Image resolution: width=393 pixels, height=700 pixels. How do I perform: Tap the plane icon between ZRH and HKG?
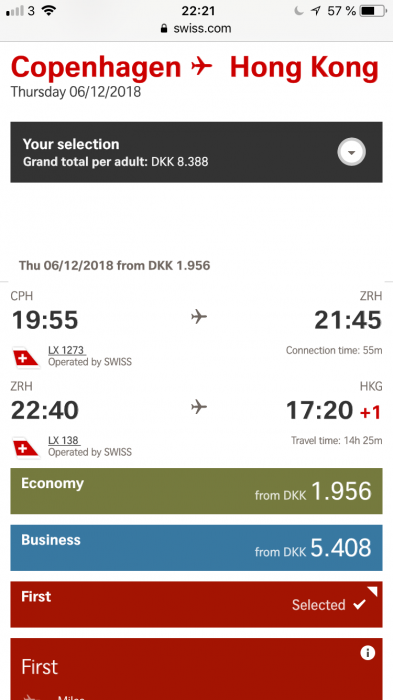click(x=199, y=407)
